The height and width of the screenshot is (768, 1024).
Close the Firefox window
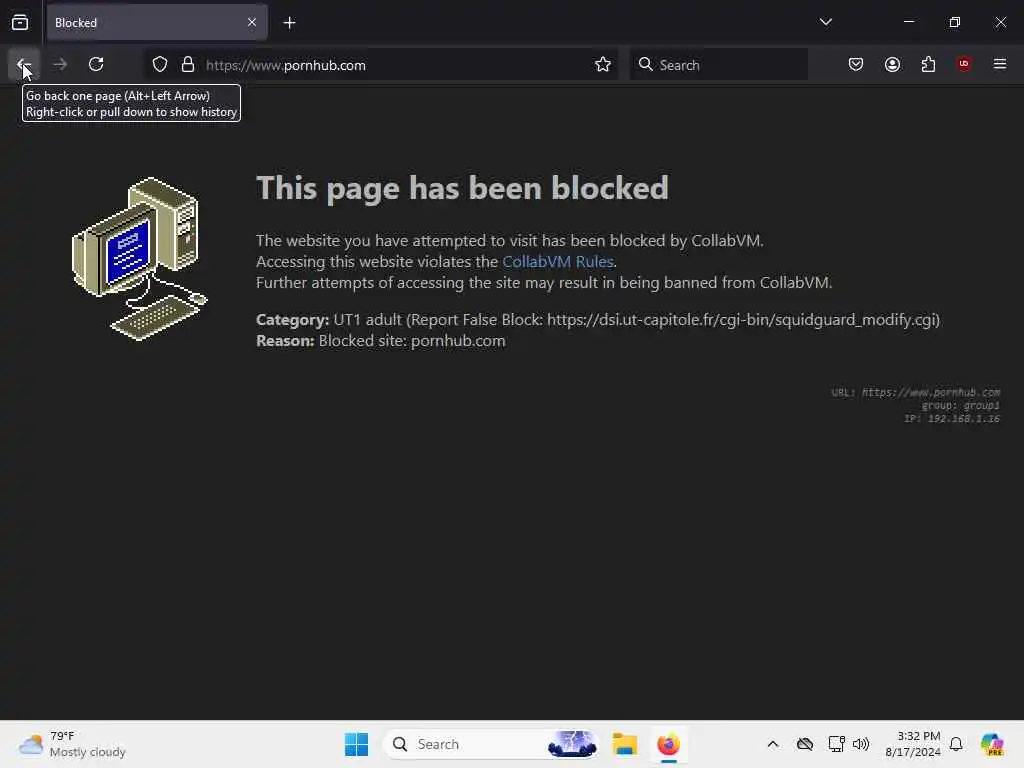tap(1000, 22)
